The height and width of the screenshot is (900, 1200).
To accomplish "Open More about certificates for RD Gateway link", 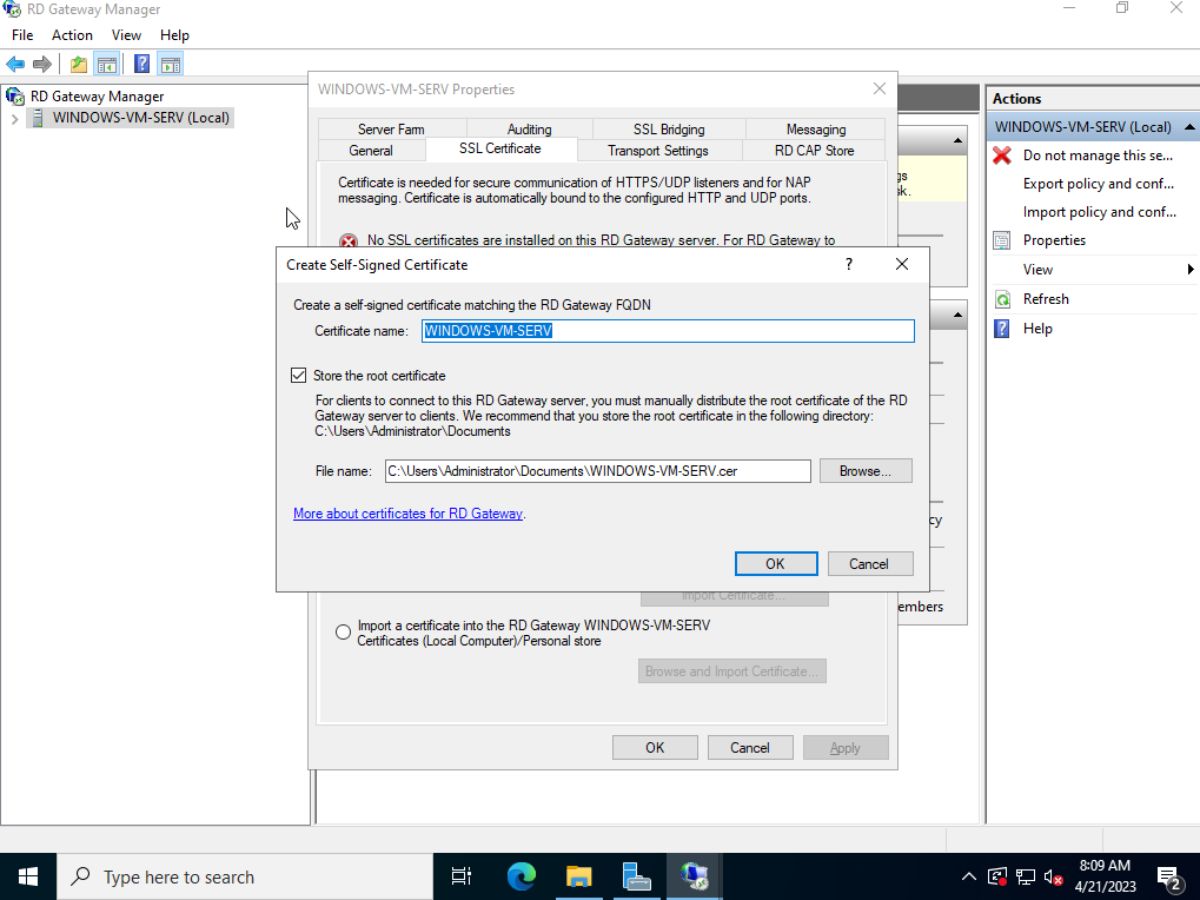I will 407,513.
